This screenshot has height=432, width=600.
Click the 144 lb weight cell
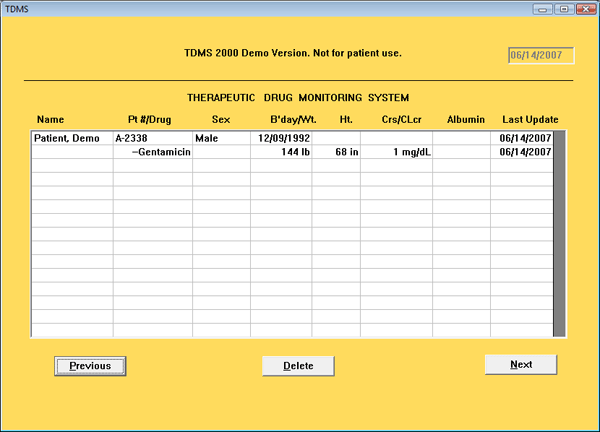click(281, 152)
